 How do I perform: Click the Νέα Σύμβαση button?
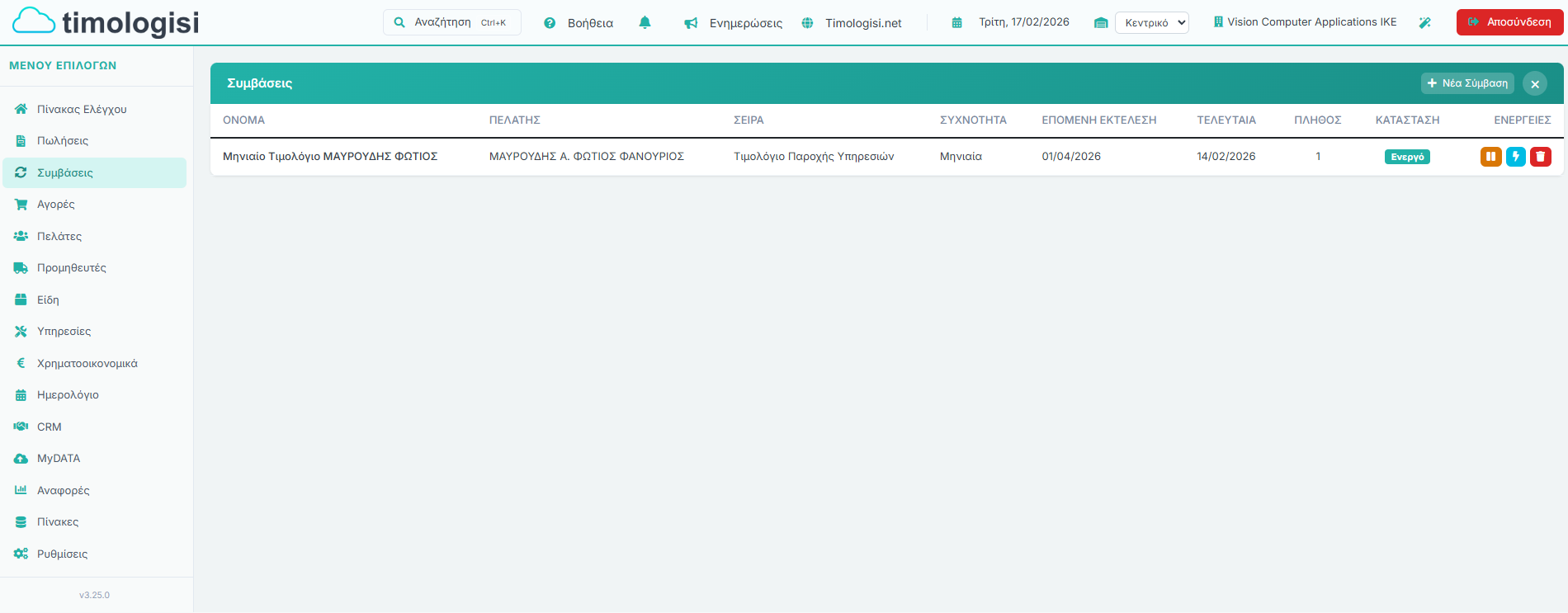[x=1466, y=83]
